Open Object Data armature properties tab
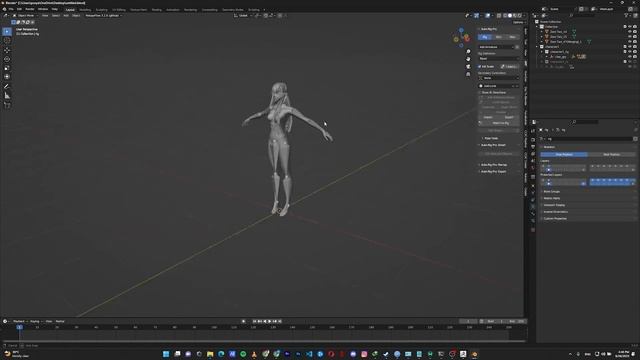 point(533,207)
